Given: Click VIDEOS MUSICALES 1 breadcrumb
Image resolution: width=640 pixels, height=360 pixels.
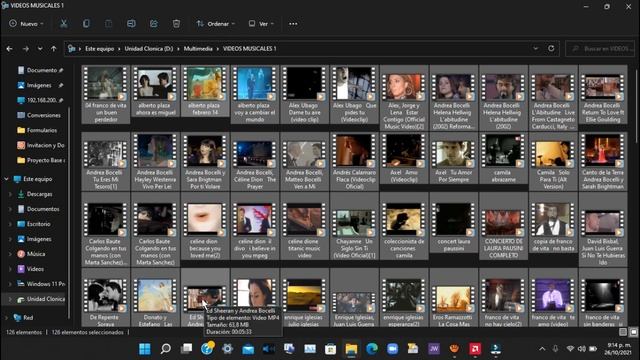Looking at the screenshot, I should pyautogui.click(x=249, y=49).
